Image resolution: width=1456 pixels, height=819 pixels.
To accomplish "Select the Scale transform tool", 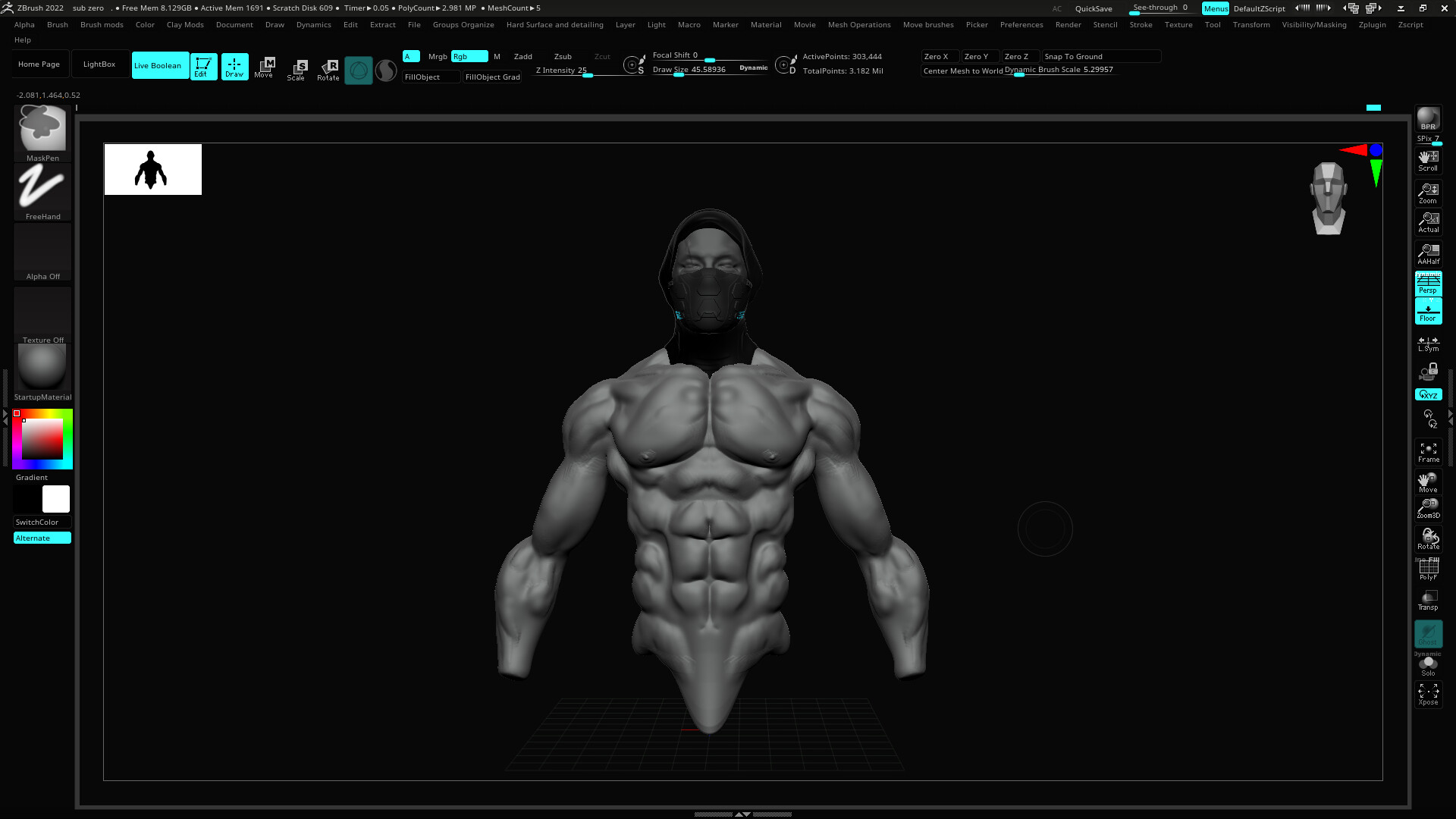I will click(296, 69).
